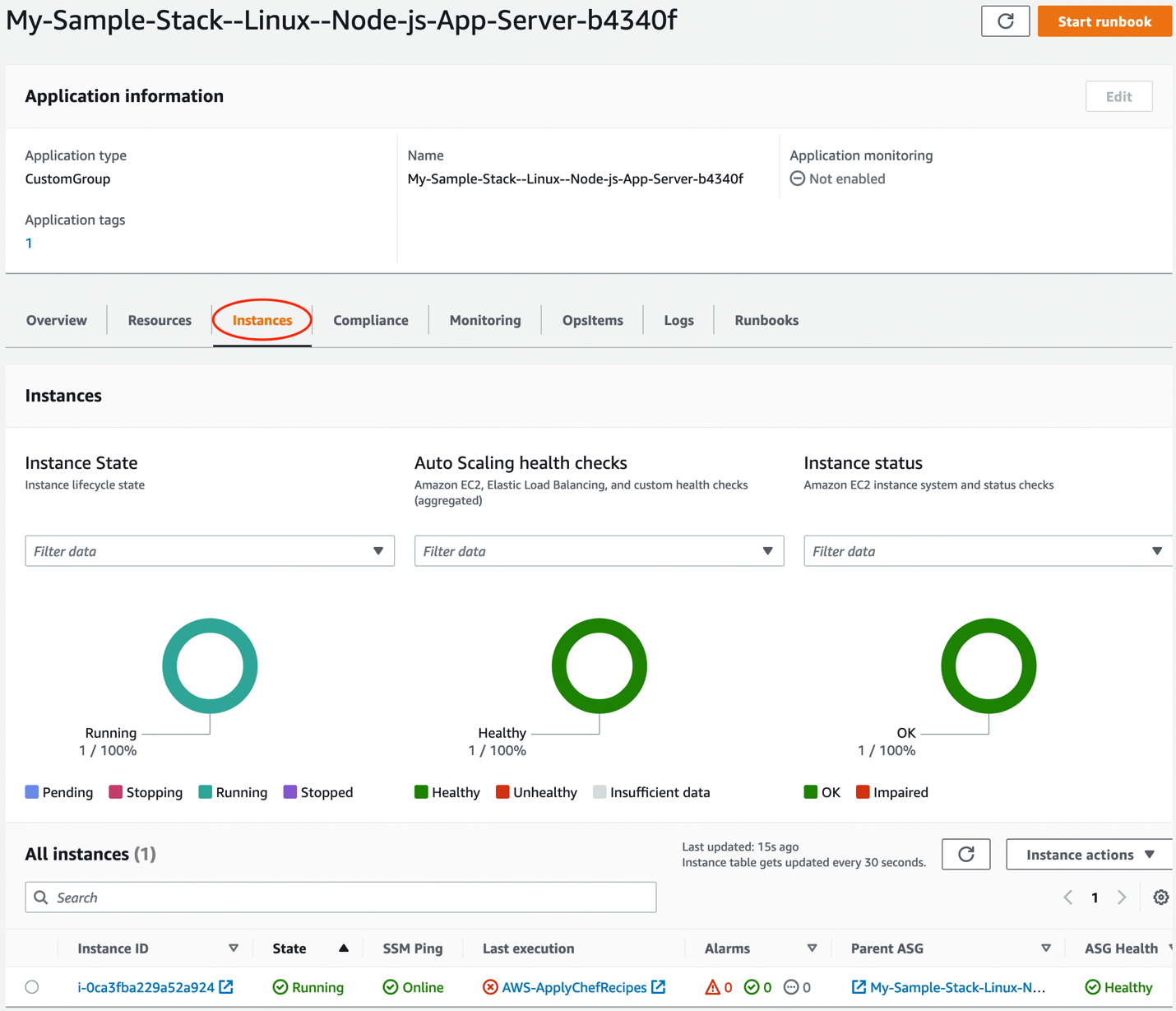Open the Instance actions dropdown

coord(1087,854)
